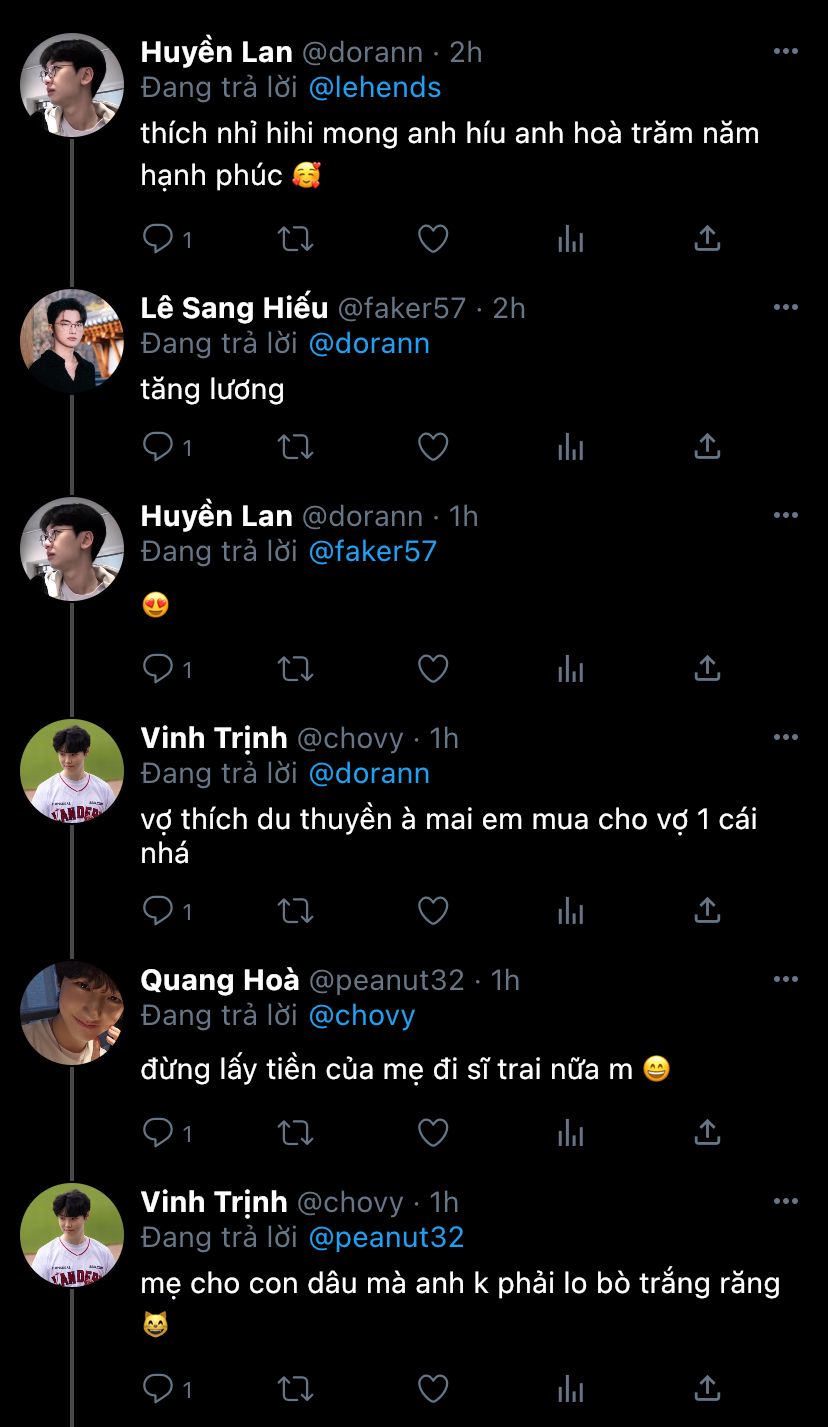This screenshot has height=1427, width=828.
Task: Click the Vinh Trịnh display name on du thuyền tweet
Action: 214,739
